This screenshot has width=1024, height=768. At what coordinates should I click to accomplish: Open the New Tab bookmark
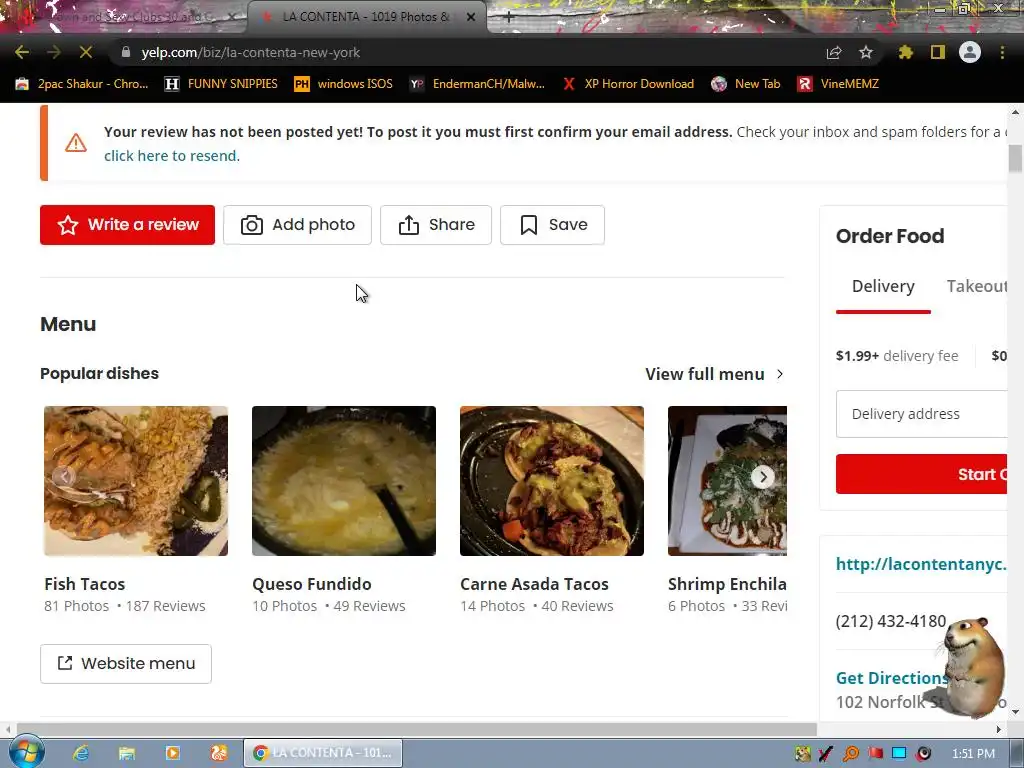[x=746, y=84]
